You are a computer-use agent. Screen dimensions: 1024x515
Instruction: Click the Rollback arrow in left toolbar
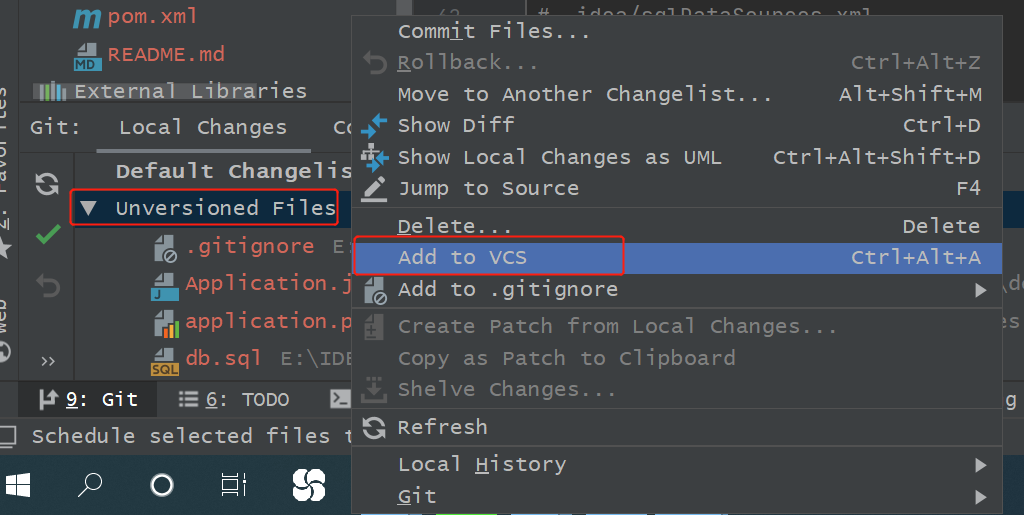click(x=47, y=286)
